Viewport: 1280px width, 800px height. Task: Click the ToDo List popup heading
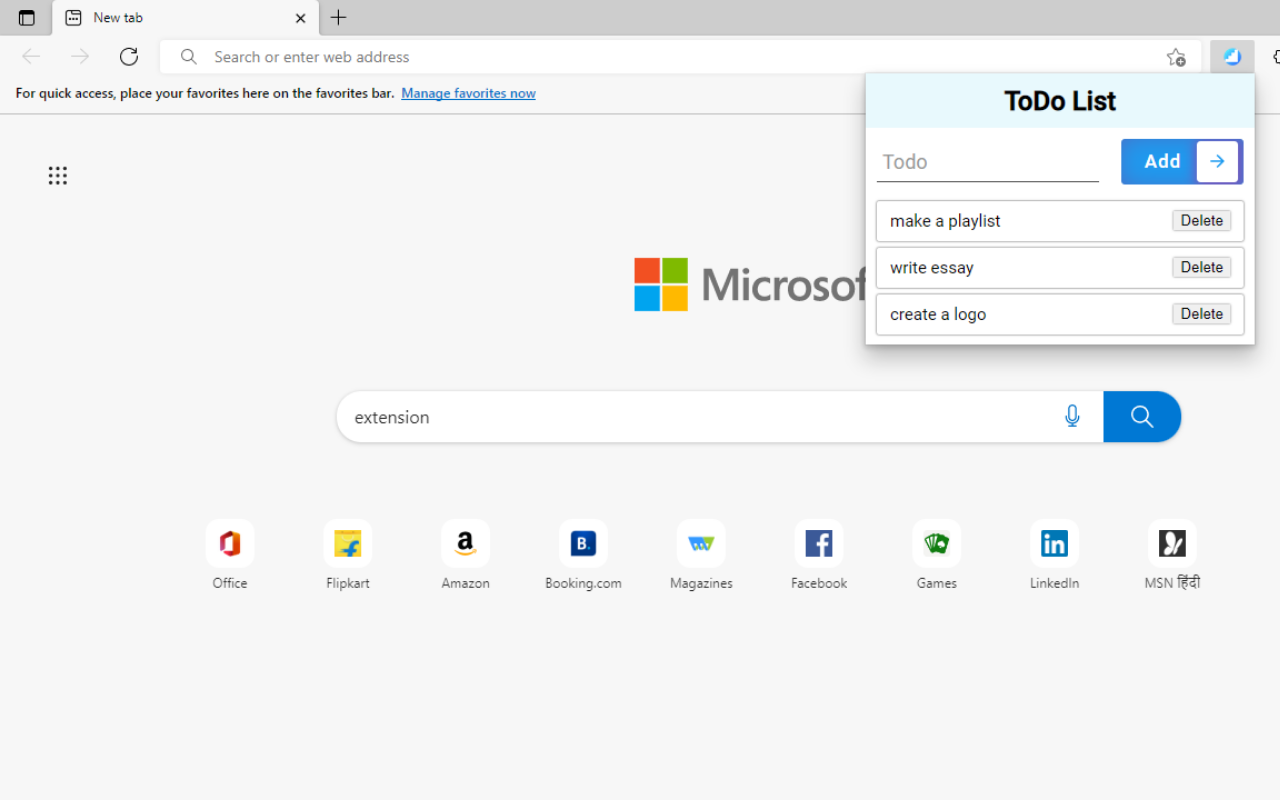(x=1060, y=101)
